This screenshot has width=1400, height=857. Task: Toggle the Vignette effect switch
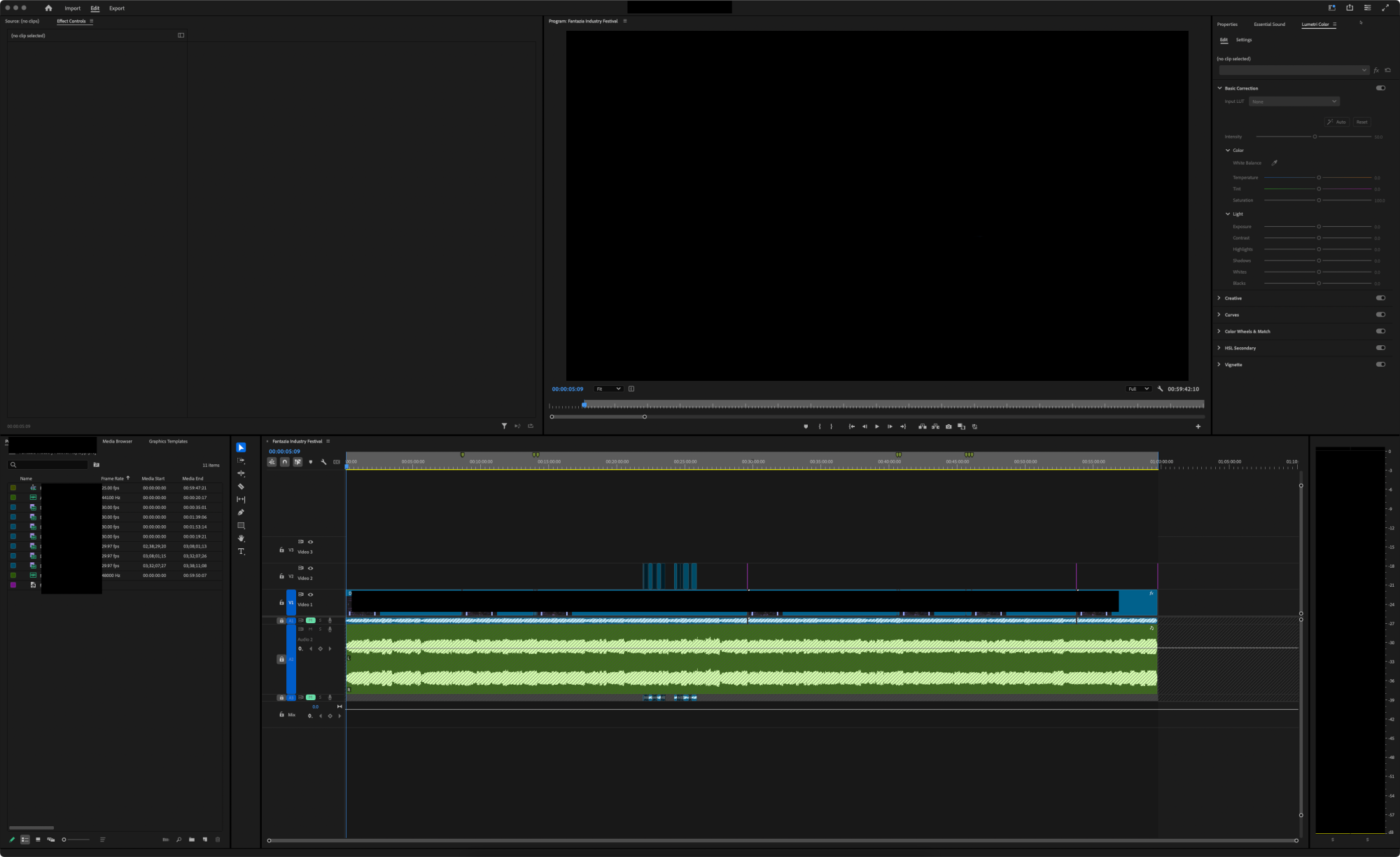click(1380, 365)
